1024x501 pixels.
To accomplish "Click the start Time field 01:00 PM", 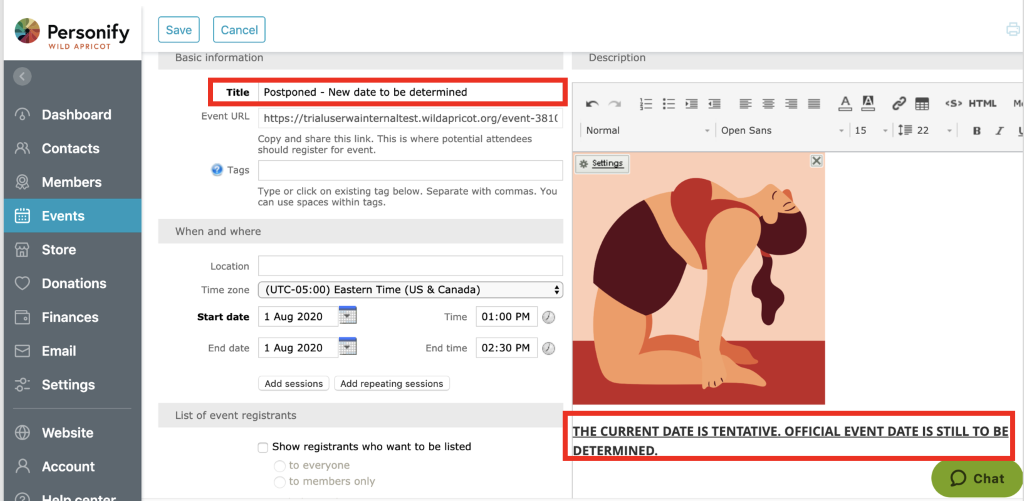I will tap(507, 317).
